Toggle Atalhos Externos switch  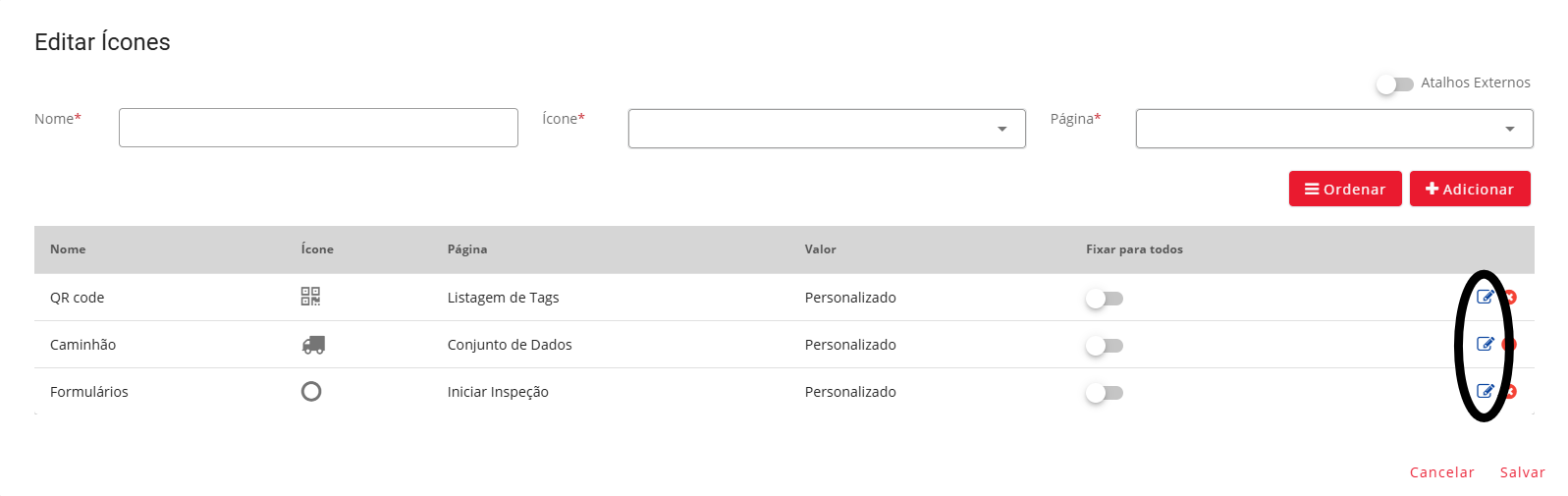click(1394, 84)
